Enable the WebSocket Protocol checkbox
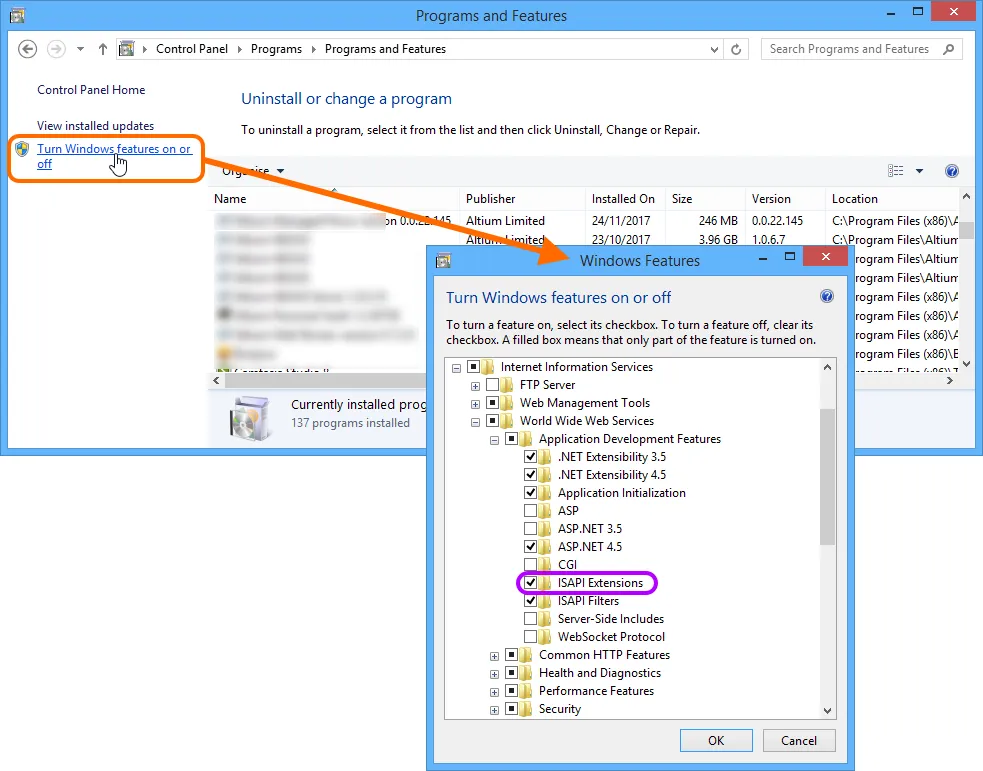983x771 pixels. tap(530, 637)
